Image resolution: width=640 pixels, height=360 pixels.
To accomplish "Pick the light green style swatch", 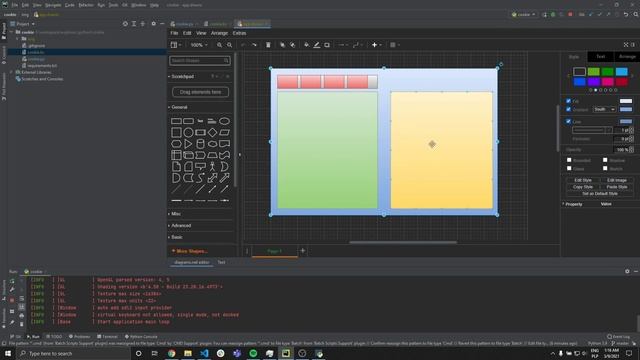I will [593, 72].
